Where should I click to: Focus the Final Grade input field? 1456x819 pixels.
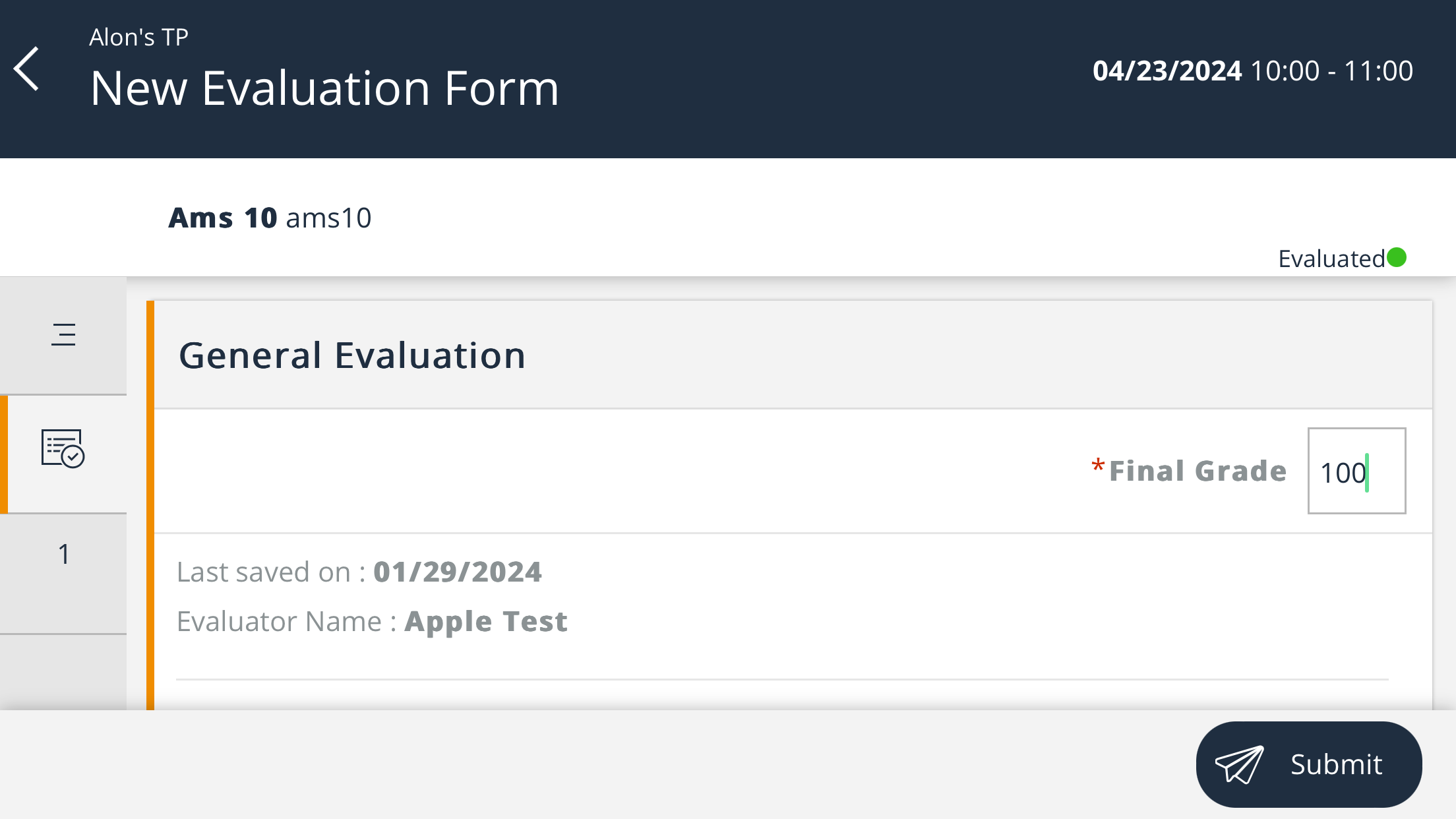(1356, 471)
